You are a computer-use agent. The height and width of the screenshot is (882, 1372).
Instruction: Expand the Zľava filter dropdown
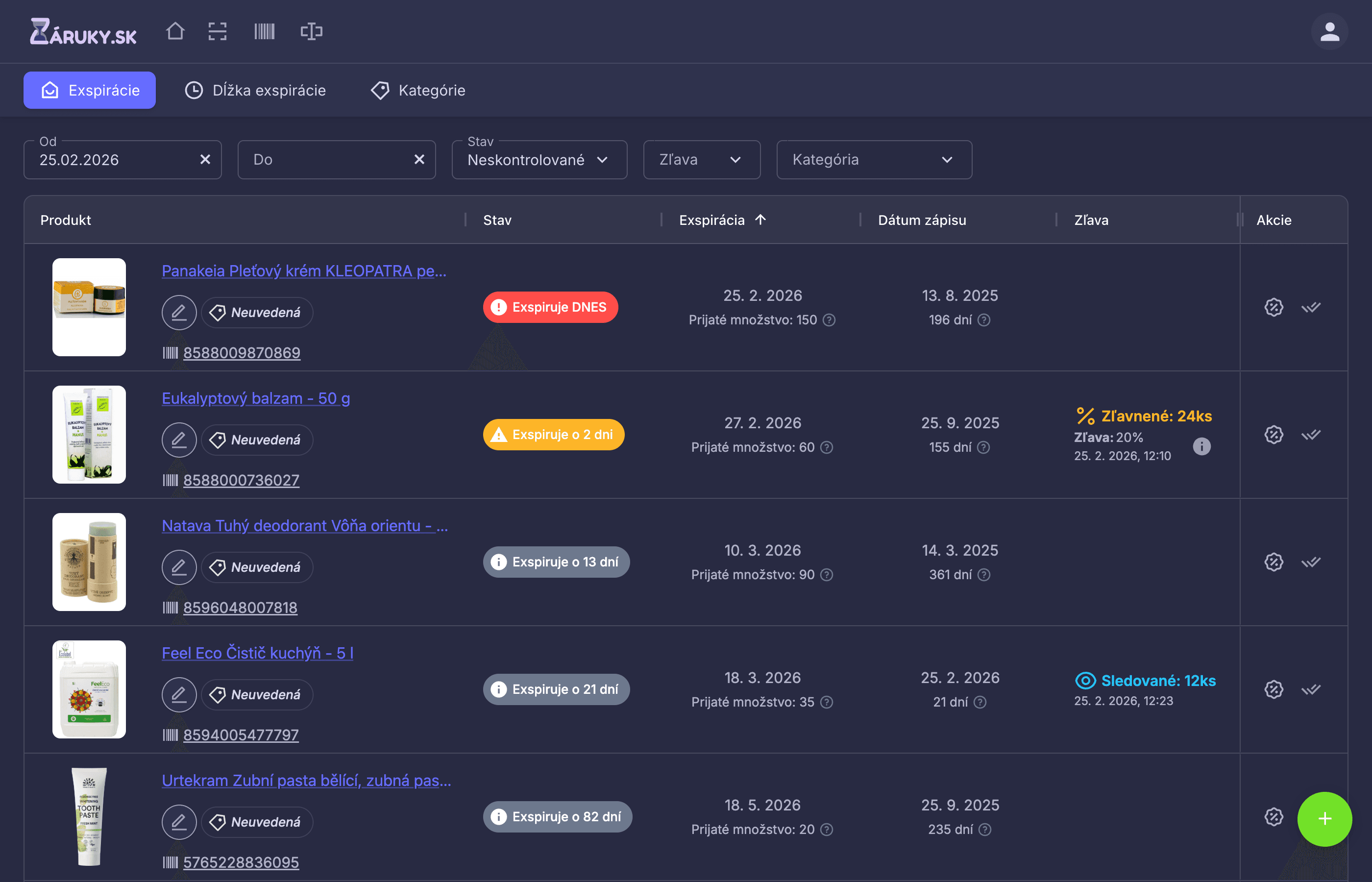pos(702,160)
